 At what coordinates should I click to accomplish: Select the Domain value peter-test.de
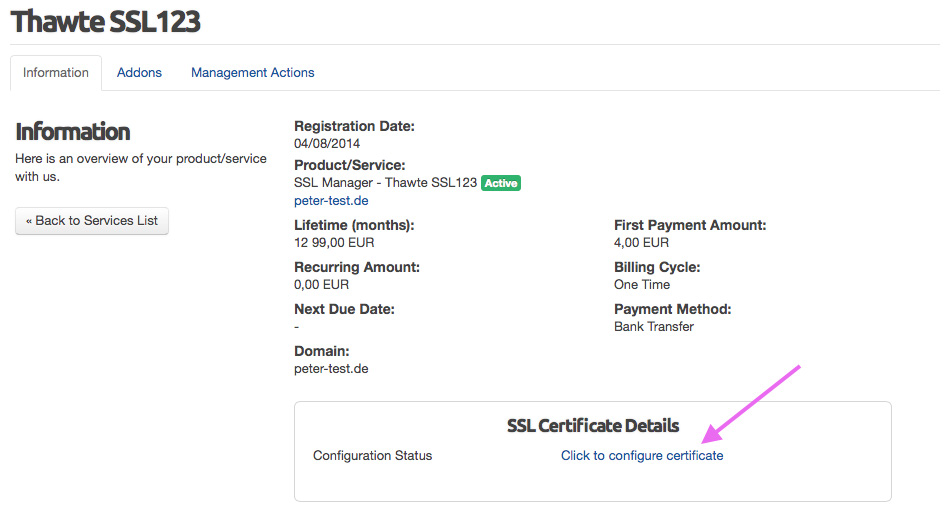click(331, 369)
